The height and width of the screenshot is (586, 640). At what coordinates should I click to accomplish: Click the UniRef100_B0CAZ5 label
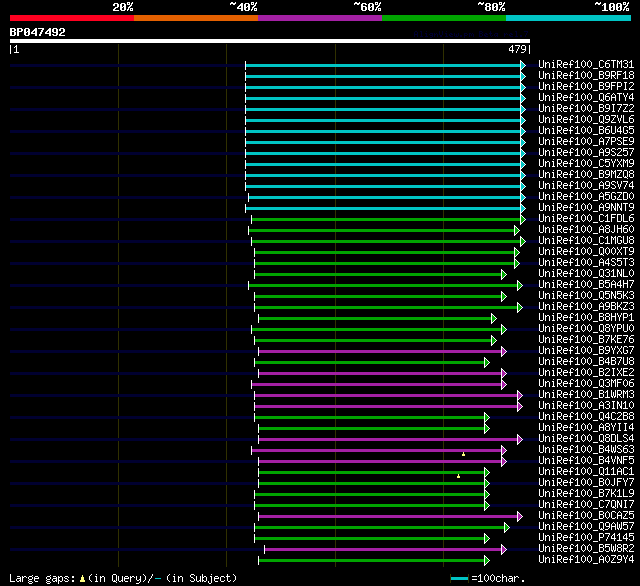[586, 516]
